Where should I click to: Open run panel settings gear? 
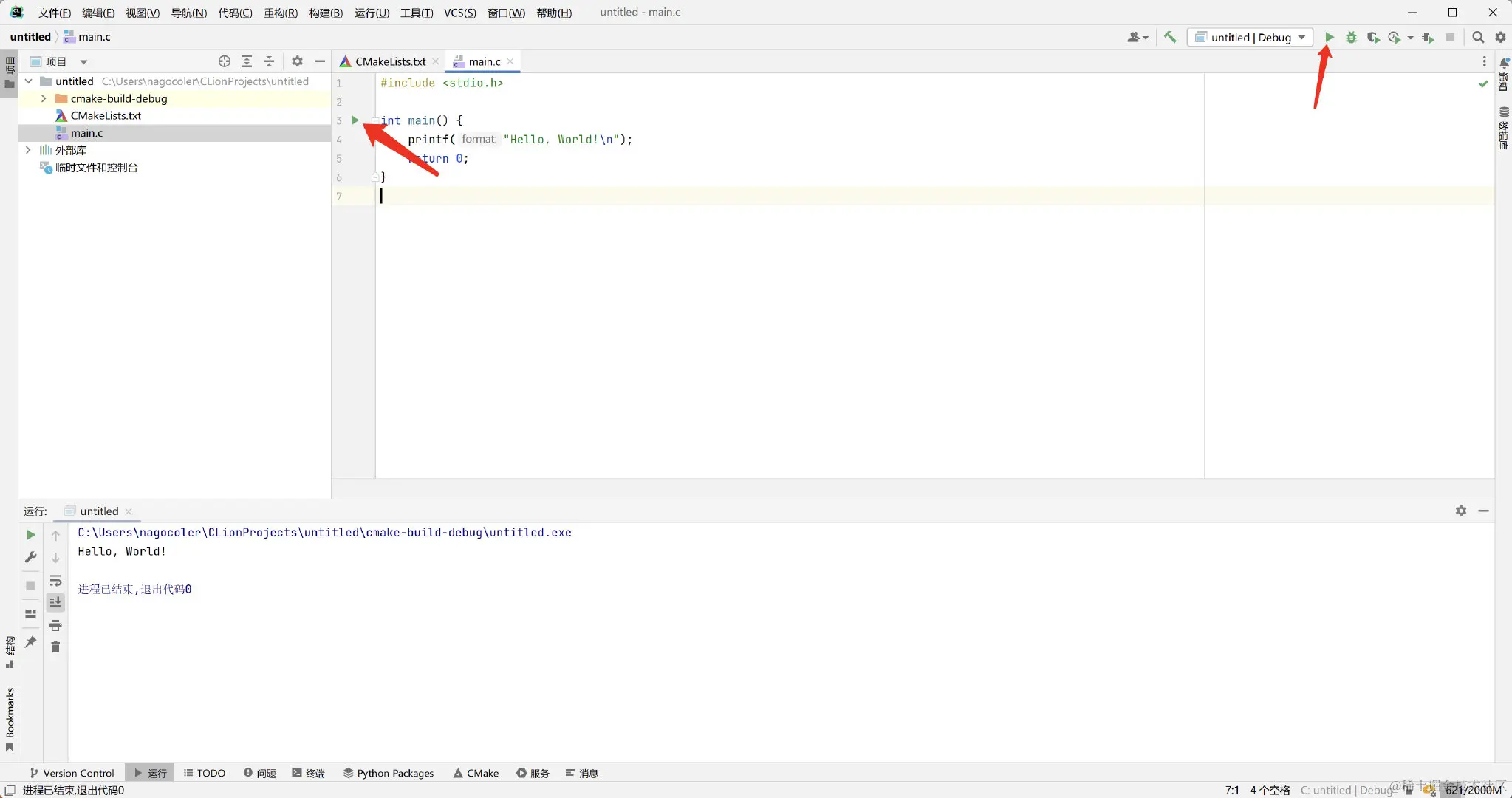pyautogui.click(x=1461, y=511)
